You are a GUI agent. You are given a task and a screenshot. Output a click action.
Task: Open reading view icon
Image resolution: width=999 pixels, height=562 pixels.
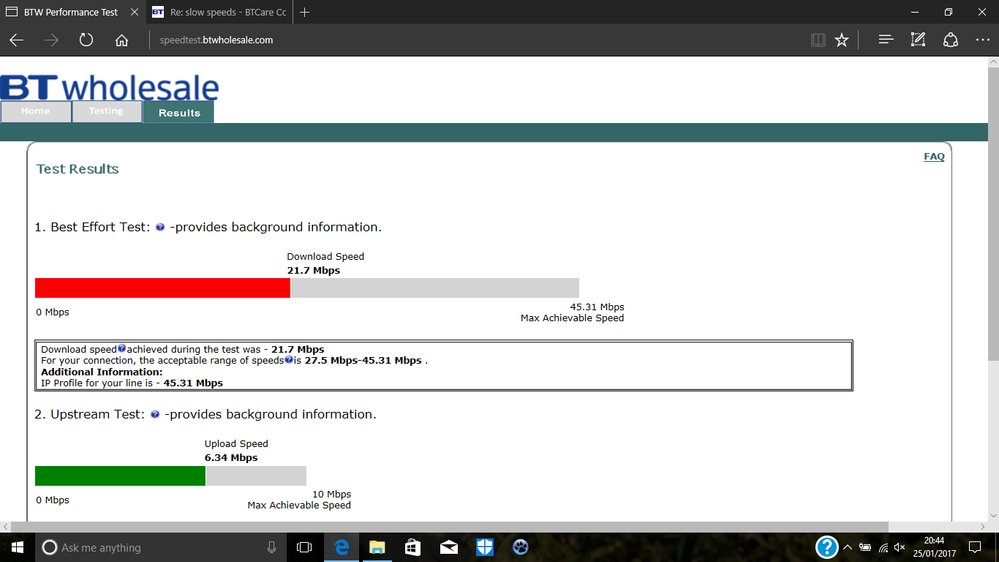tap(818, 40)
